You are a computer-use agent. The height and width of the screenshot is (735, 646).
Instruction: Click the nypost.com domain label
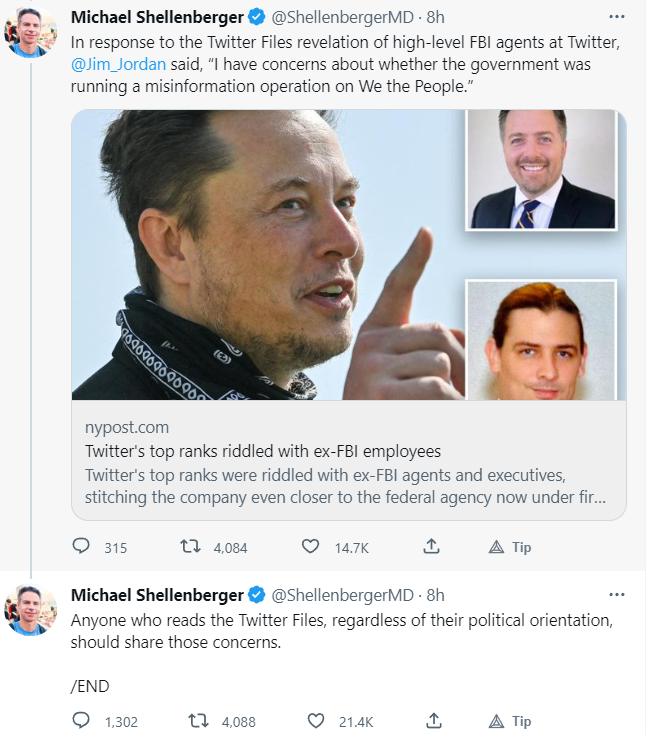pos(127,427)
